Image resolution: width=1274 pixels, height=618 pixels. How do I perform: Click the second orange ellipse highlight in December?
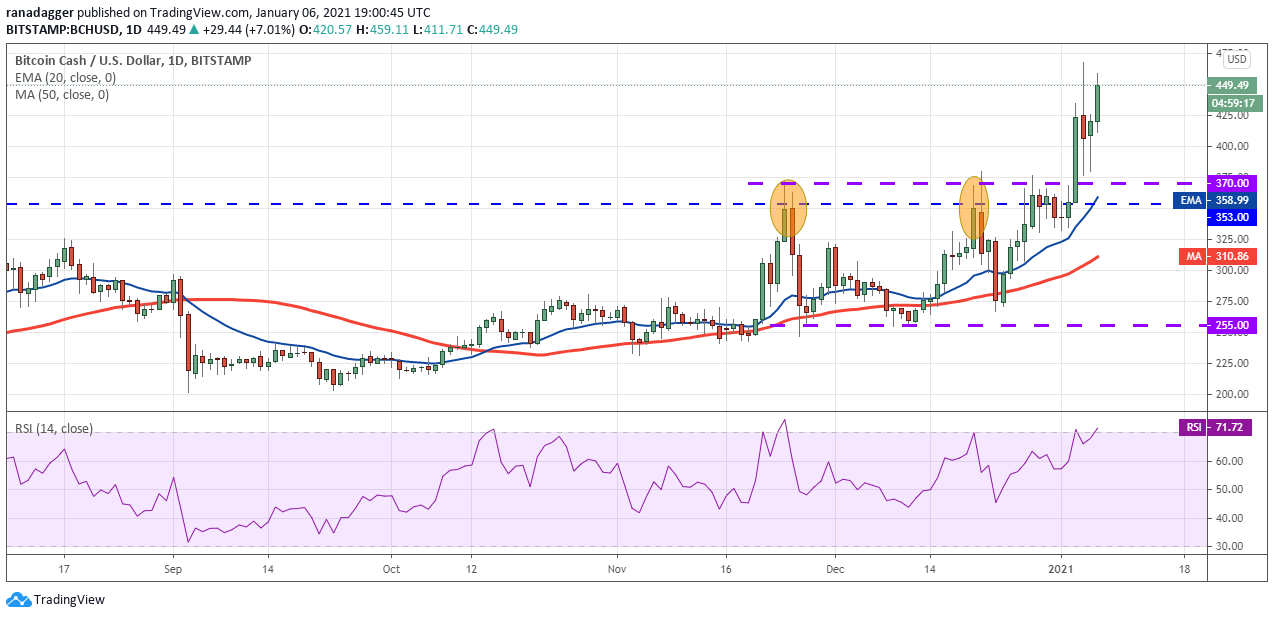click(x=974, y=209)
